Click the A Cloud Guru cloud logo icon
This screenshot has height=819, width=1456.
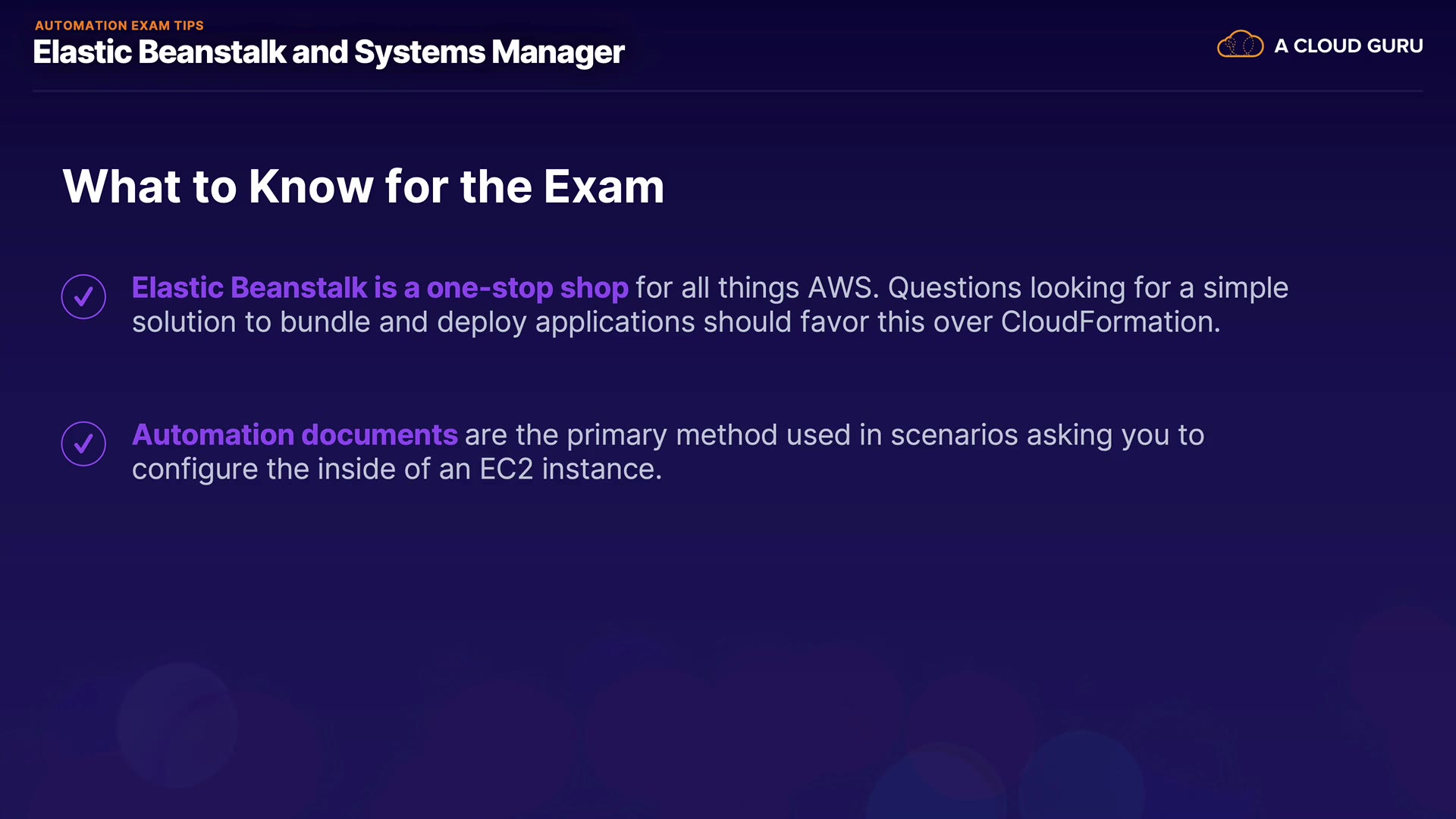[x=1240, y=45]
